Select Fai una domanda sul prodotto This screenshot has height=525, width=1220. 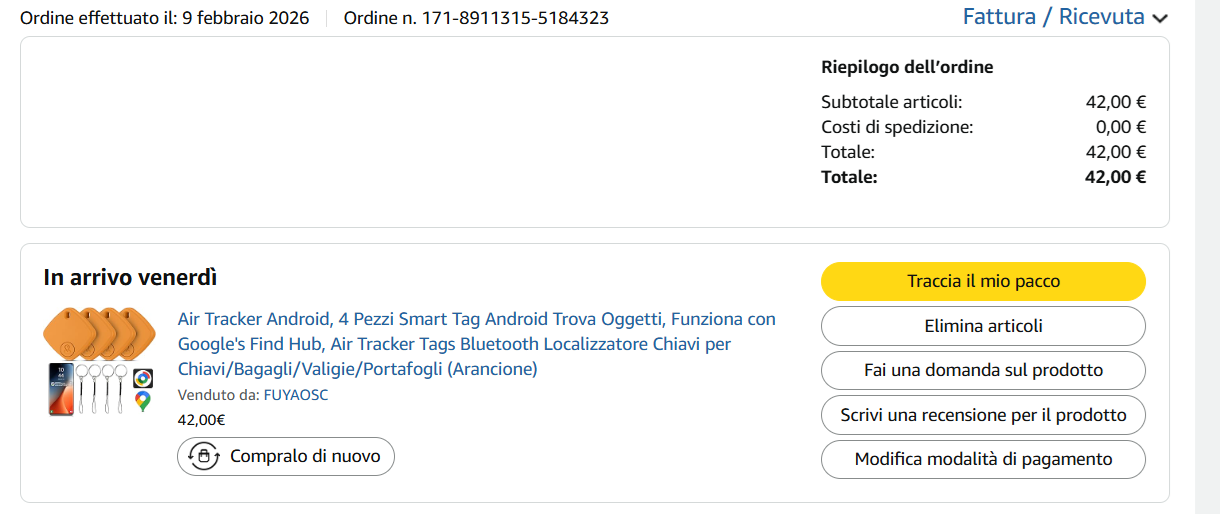(x=983, y=370)
